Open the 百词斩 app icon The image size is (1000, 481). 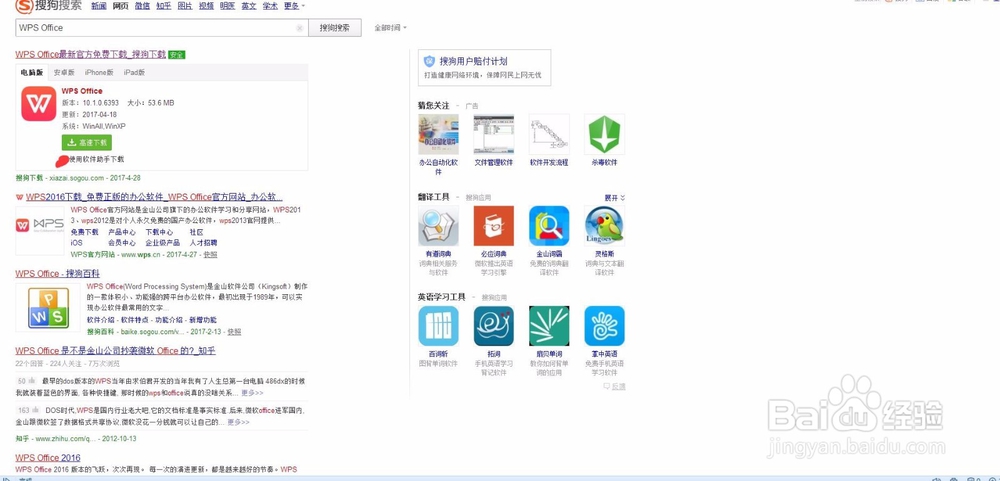[x=438, y=326]
